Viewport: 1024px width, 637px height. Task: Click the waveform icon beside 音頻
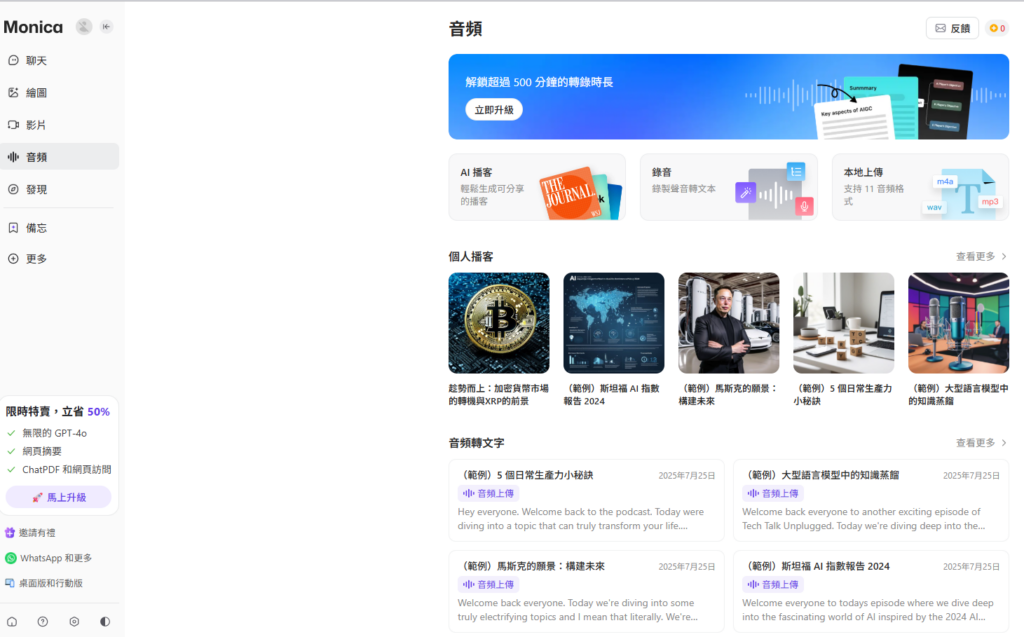point(13,157)
